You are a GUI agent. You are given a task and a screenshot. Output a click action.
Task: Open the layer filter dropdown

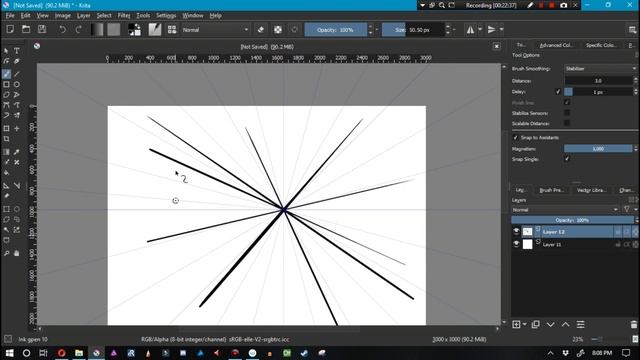pos(629,209)
